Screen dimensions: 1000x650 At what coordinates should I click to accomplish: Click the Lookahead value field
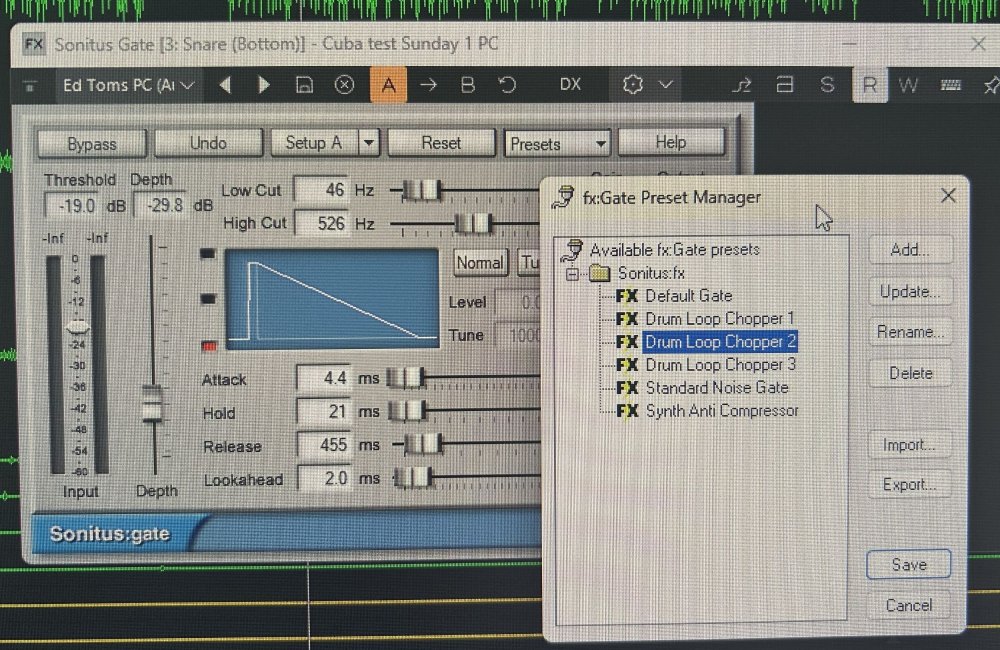point(324,478)
